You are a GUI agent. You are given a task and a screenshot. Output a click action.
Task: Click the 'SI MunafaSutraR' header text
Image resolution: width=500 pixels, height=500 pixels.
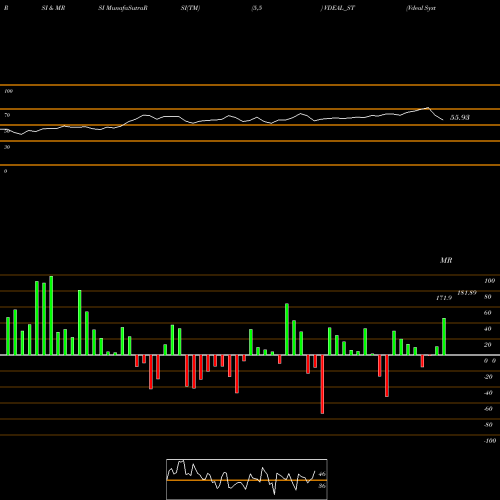click(123, 8)
